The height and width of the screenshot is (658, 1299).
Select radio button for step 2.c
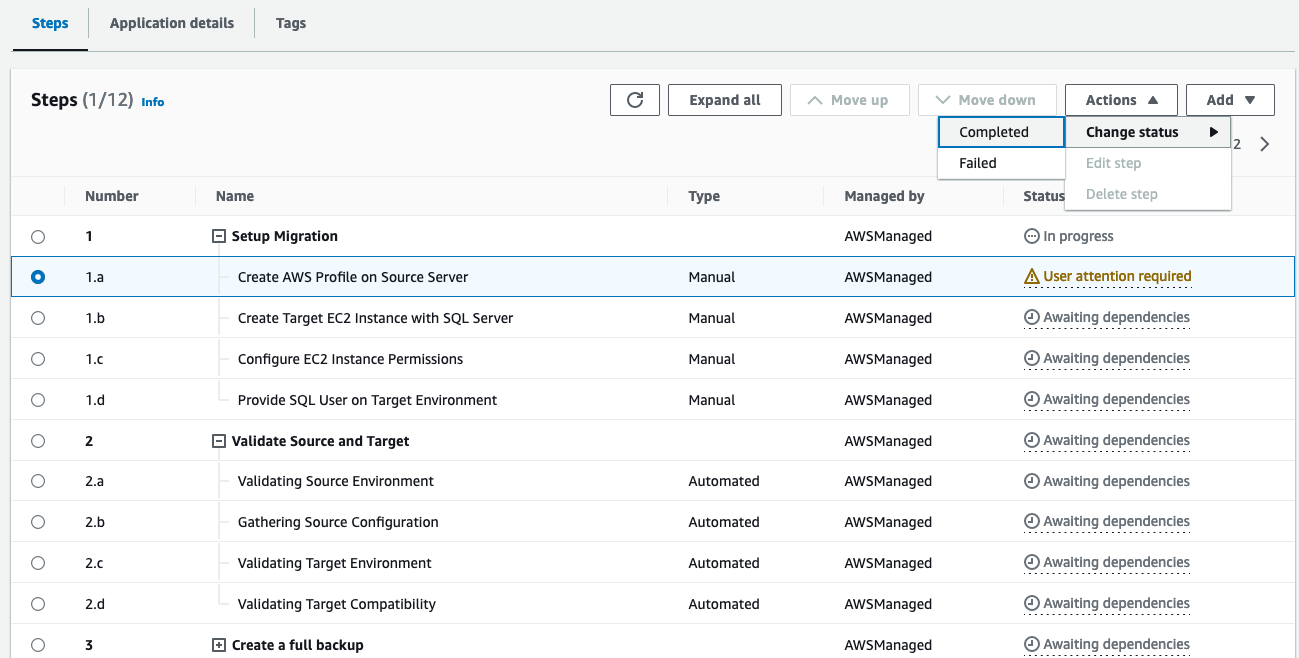click(38, 563)
